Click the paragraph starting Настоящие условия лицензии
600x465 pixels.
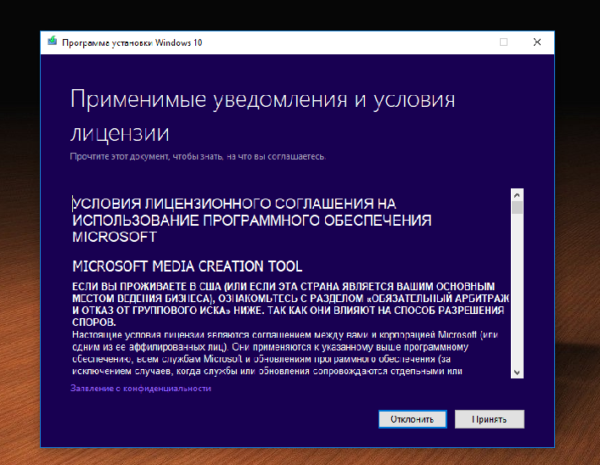point(285,353)
